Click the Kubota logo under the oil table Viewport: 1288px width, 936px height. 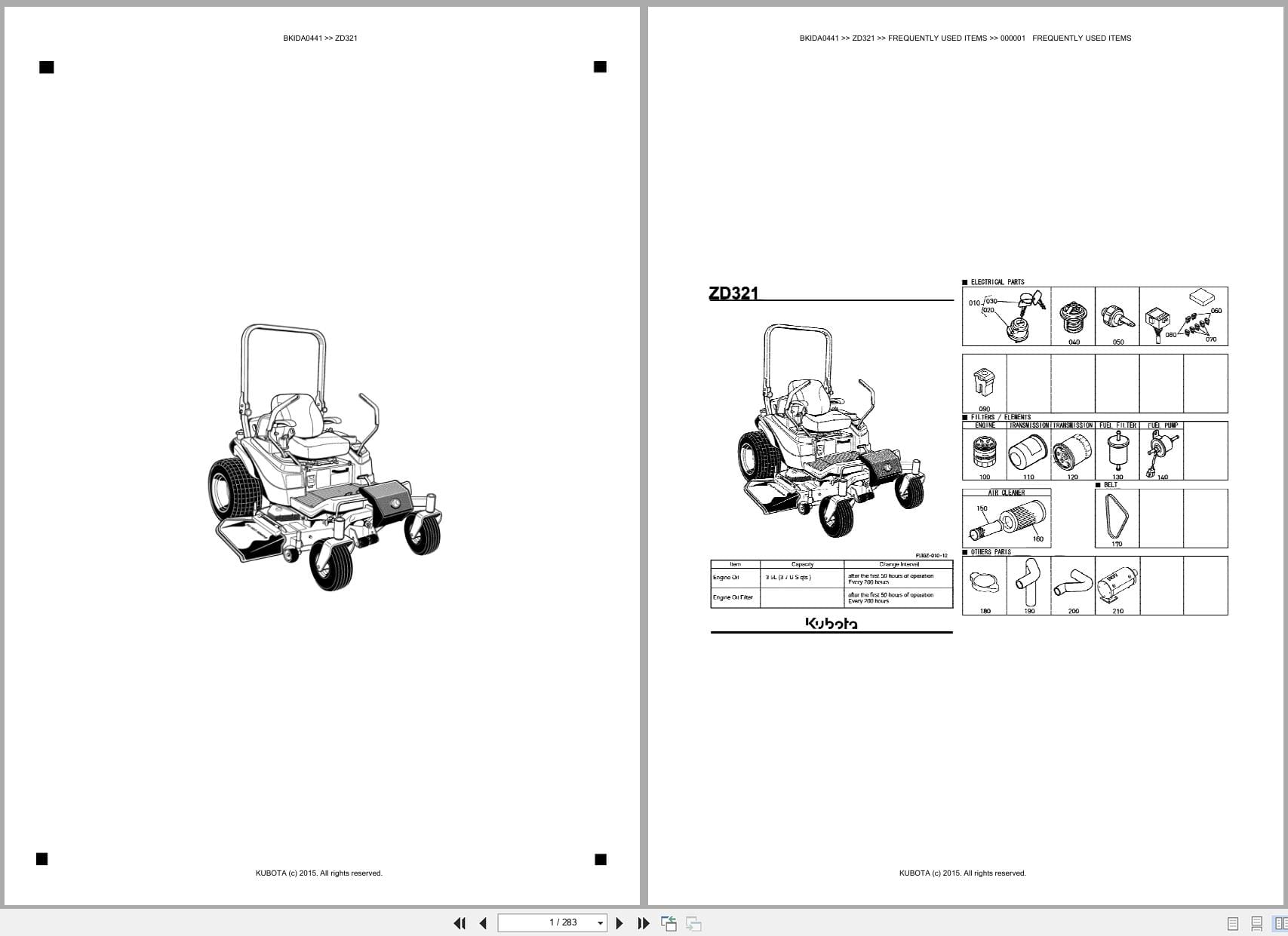[x=830, y=624]
